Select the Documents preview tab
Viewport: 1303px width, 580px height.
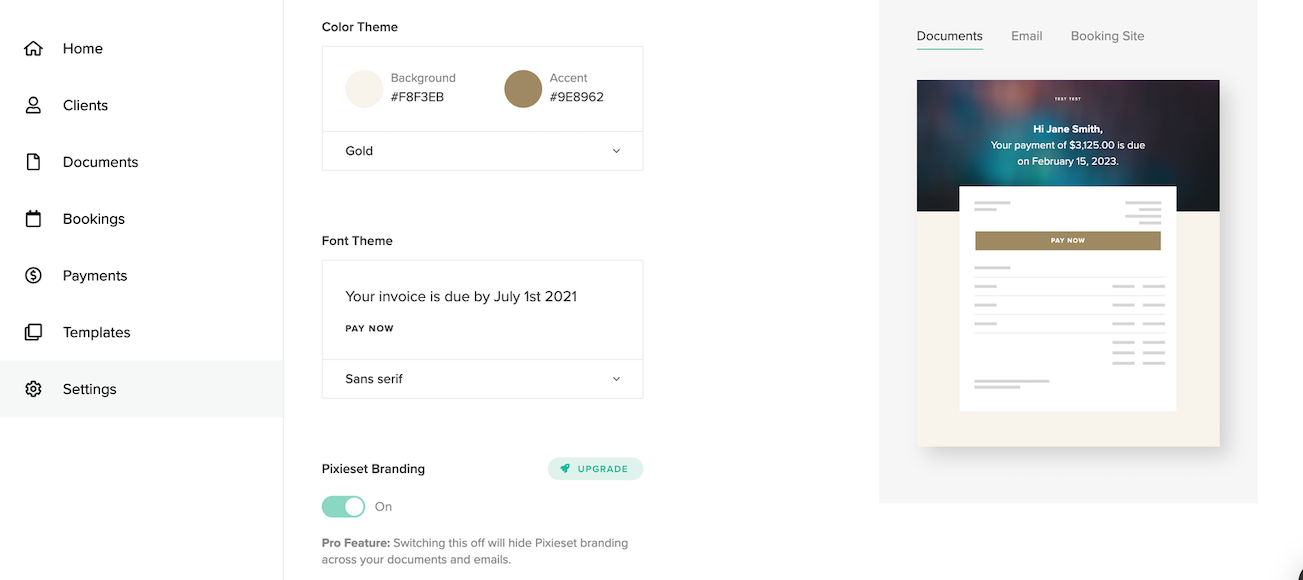[949, 36]
